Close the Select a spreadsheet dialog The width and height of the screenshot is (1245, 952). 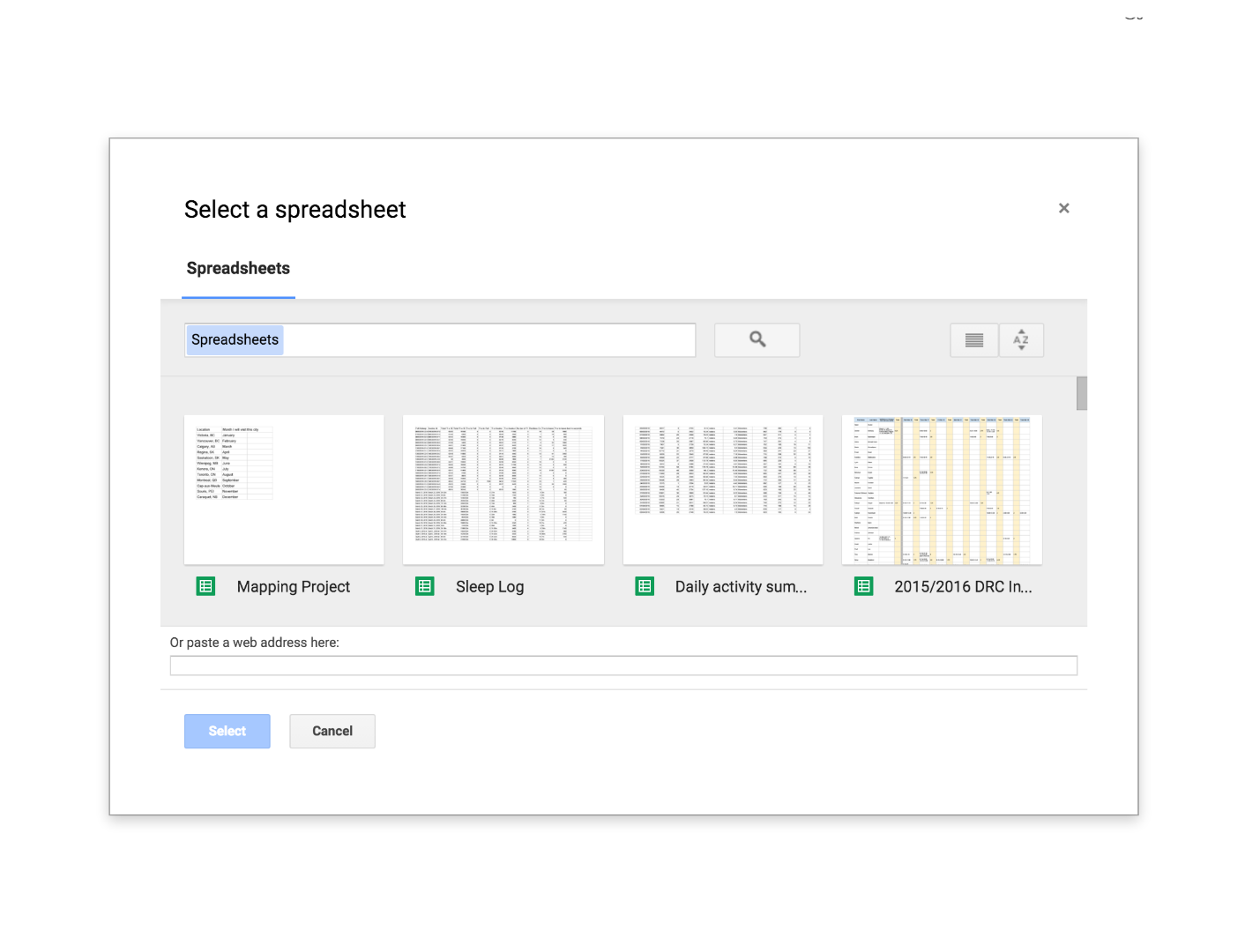point(1063,208)
